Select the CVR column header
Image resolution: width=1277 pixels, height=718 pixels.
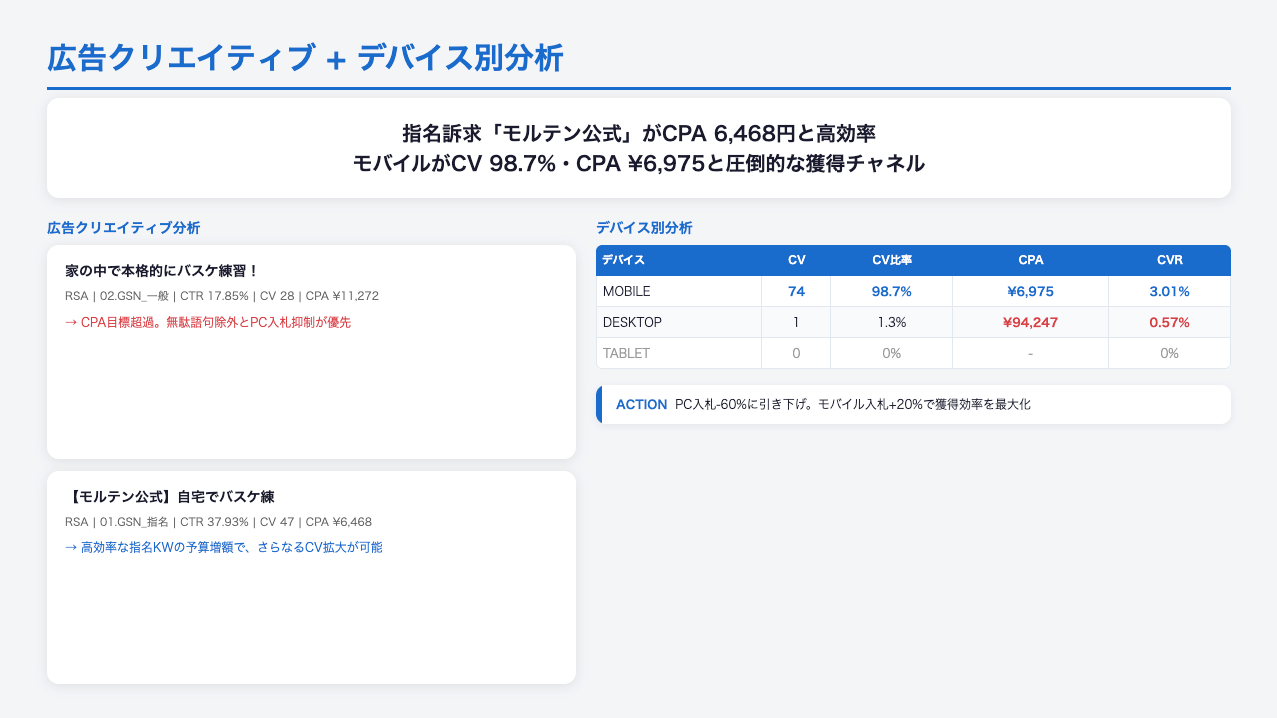tap(1169, 260)
